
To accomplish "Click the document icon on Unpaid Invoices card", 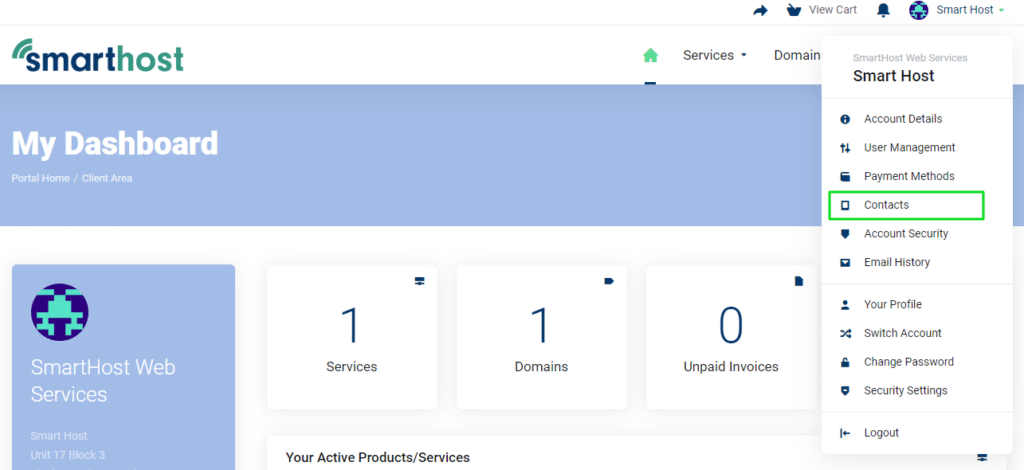I will 798,281.
